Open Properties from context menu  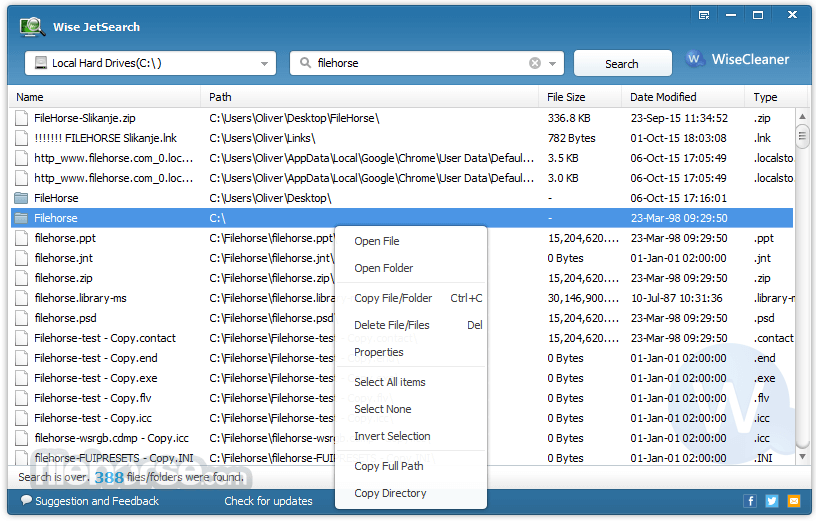pyautogui.click(x=411, y=352)
